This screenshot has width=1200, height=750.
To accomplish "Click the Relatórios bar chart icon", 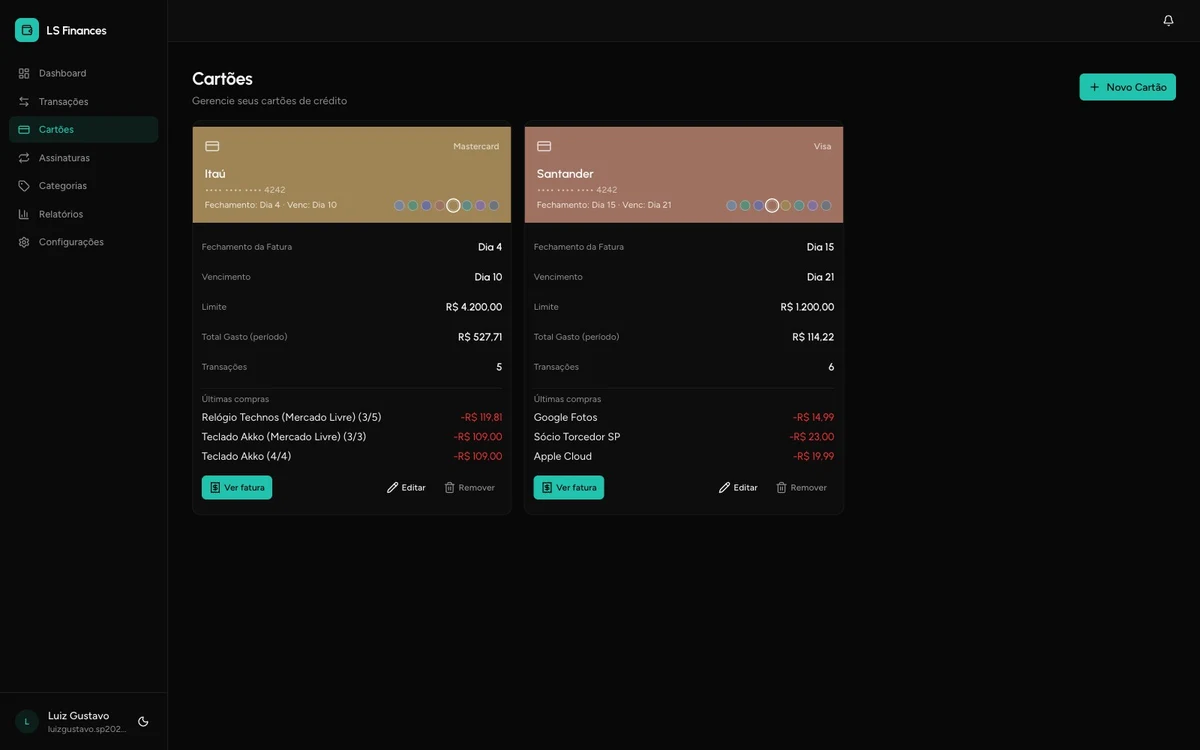I will (24, 214).
